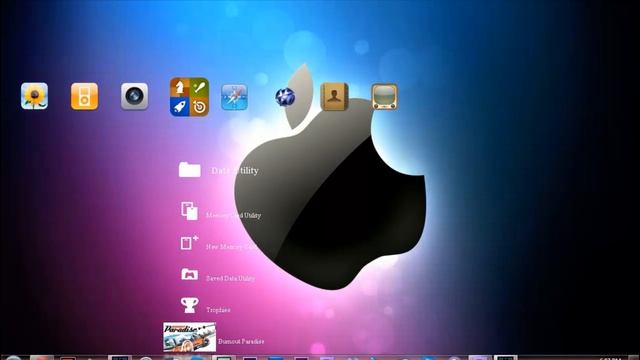The width and height of the screenshot is (640, 360).
Task: Open the camera lens icon
Action: coord(134,96)
